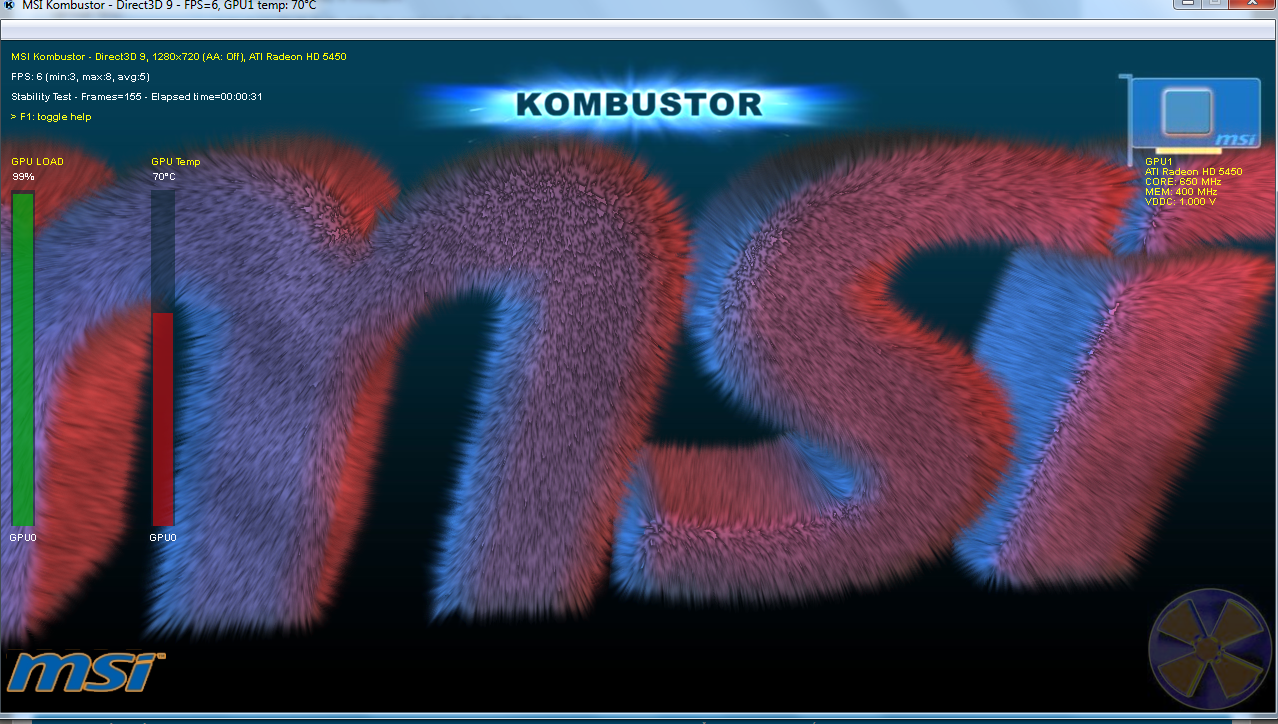
Task: Click the 'FPS: 6 (min:3, max:8, avg:5)' readout
Action: (x=81, y=77)
